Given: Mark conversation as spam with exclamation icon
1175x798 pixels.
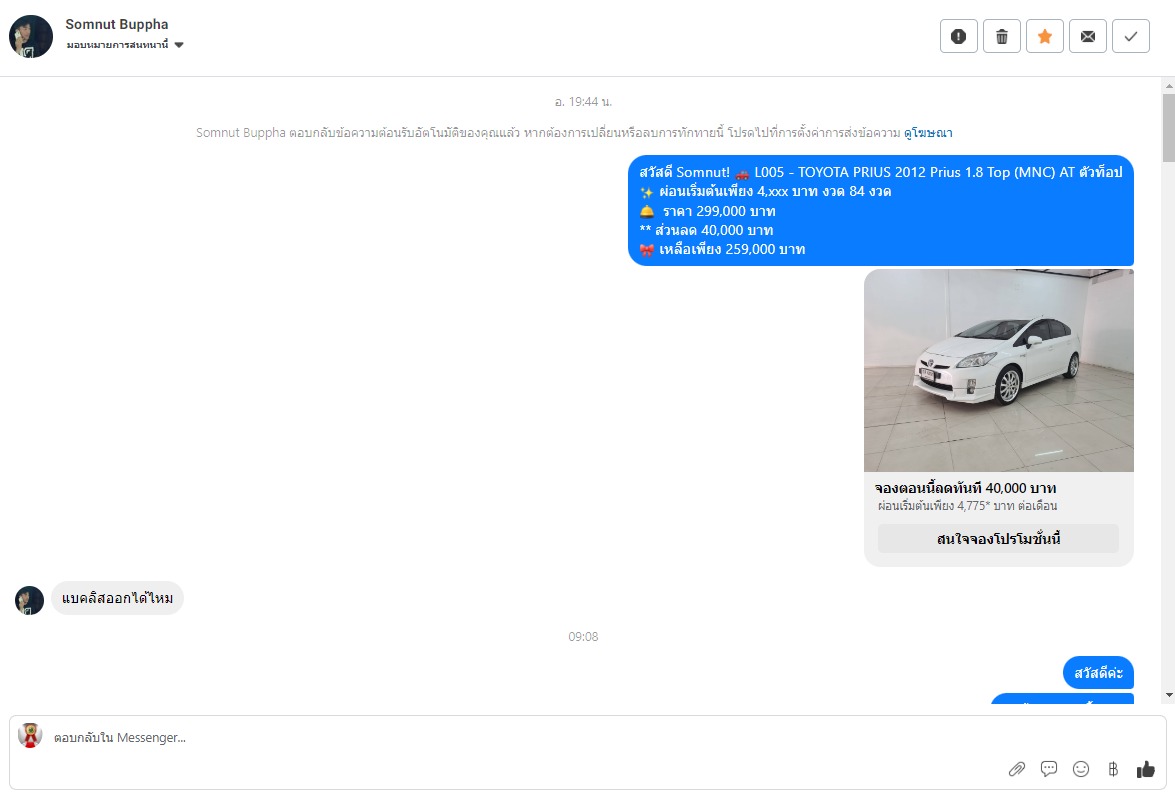Looking at the screenshot, I should (x=958, y=36).
